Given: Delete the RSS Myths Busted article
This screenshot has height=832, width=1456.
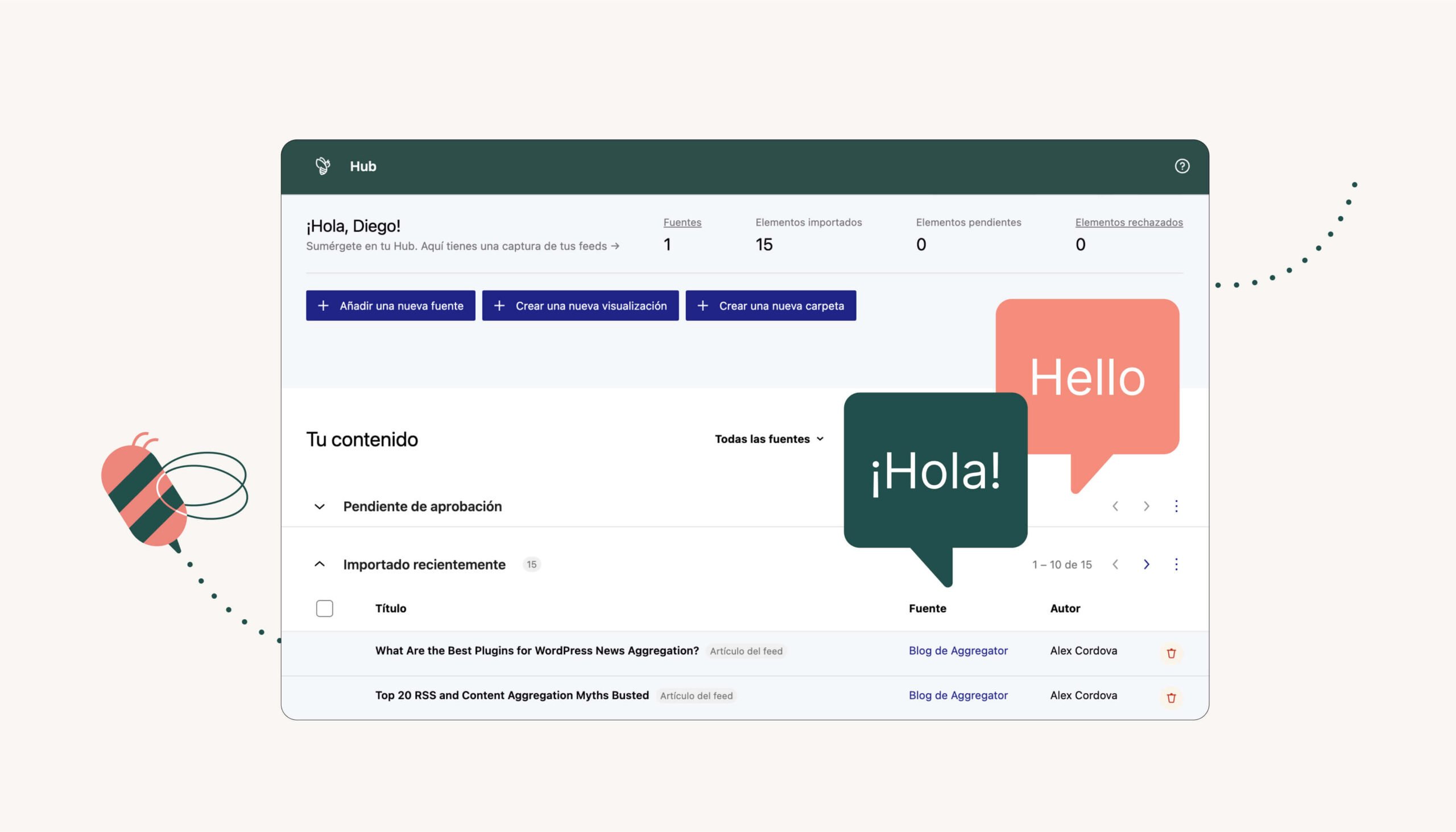Looking at the screenshot, I should tap(1170, 698).
